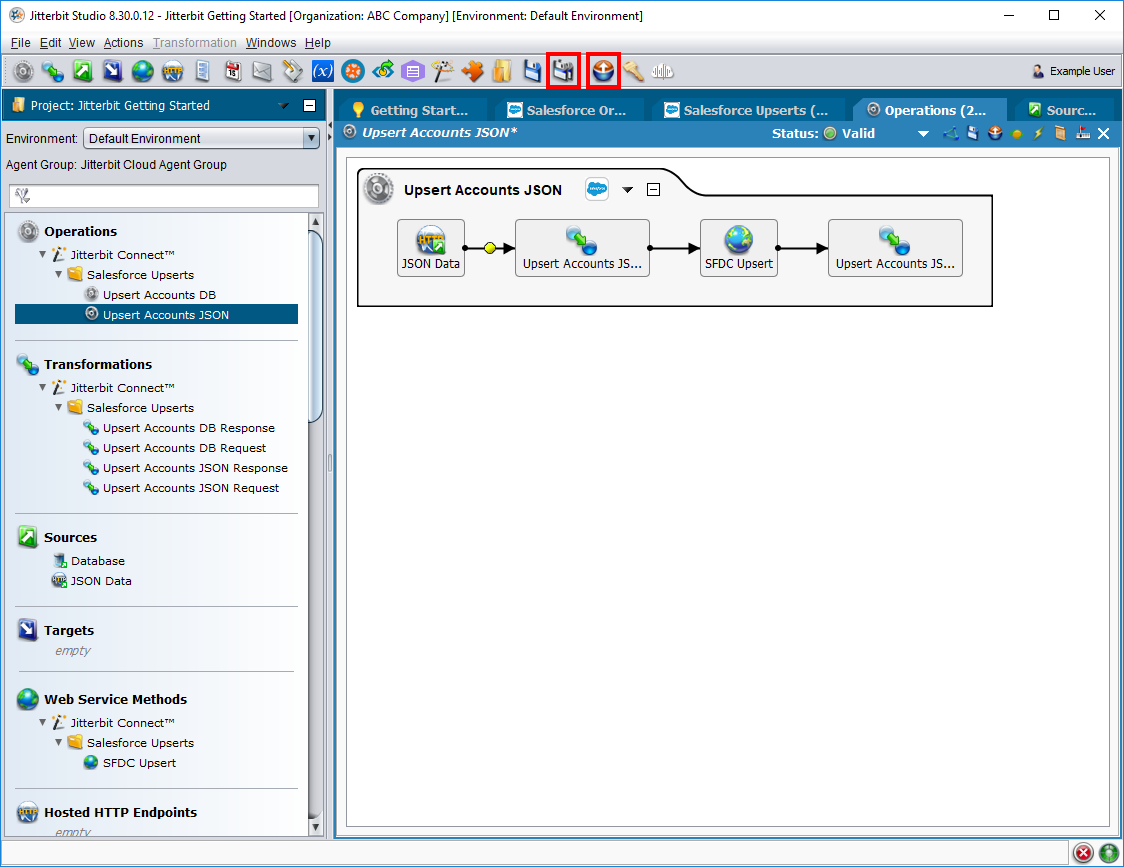Click the email message toolbar icon
Screen dimensions: 1124x867
[x=262, y=71]
